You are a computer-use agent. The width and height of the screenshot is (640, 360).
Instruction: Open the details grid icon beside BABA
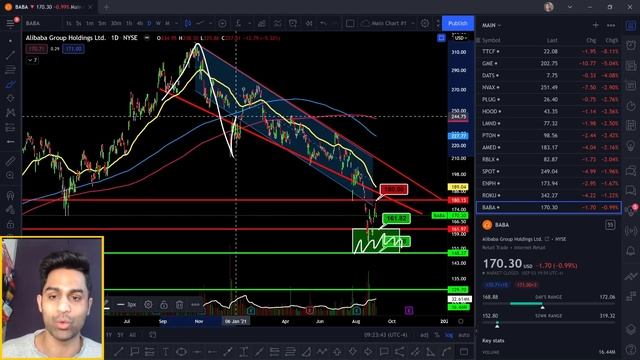(610, 224)
